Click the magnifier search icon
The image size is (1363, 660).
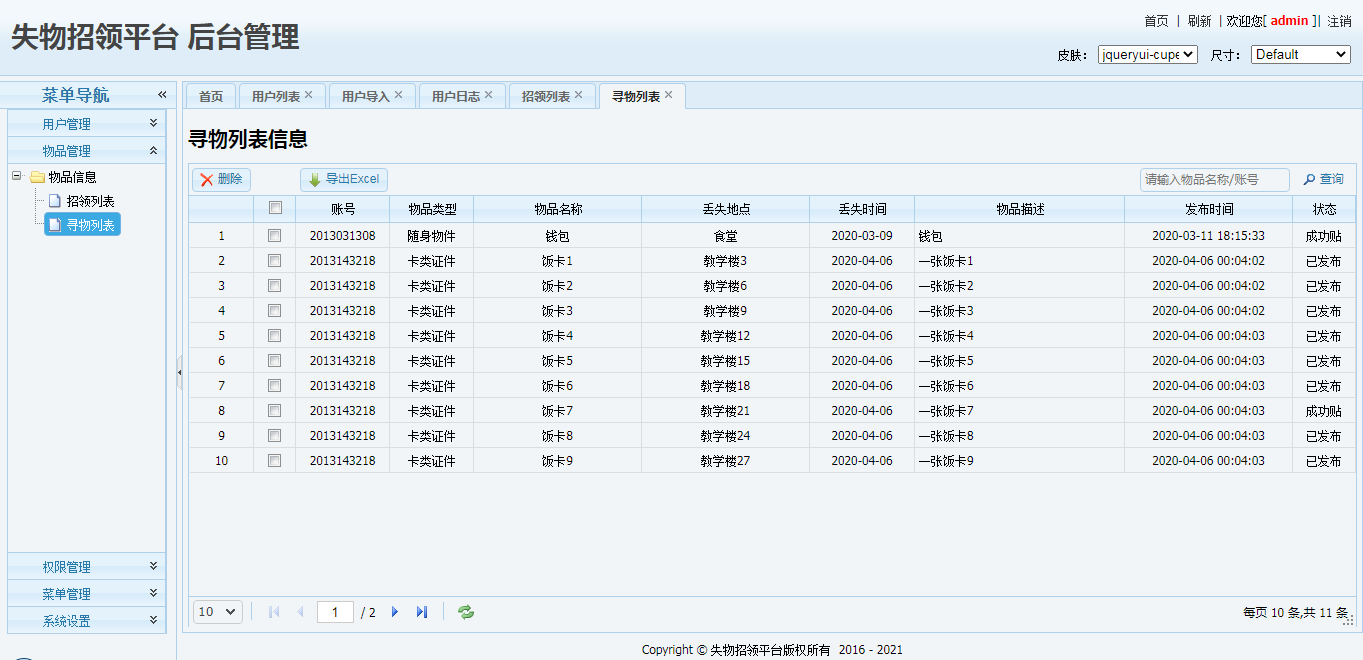click(x=1309, y=180)
